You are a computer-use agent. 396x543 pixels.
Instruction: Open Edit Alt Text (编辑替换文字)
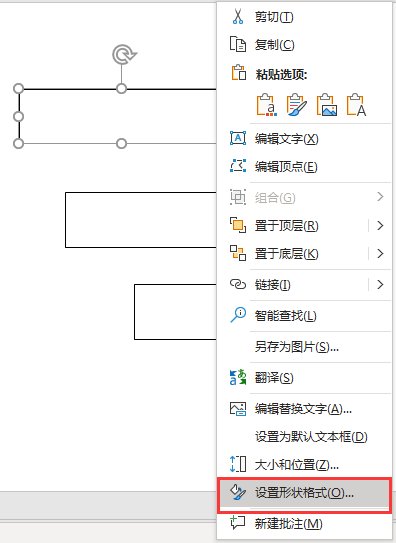(x=304, y=409)
